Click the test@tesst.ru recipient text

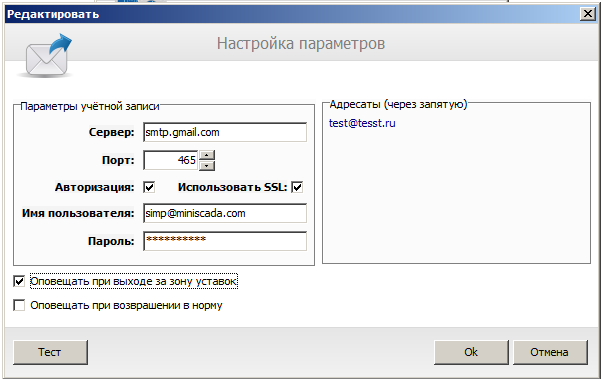pyautogui.click(x=362, y=123)
